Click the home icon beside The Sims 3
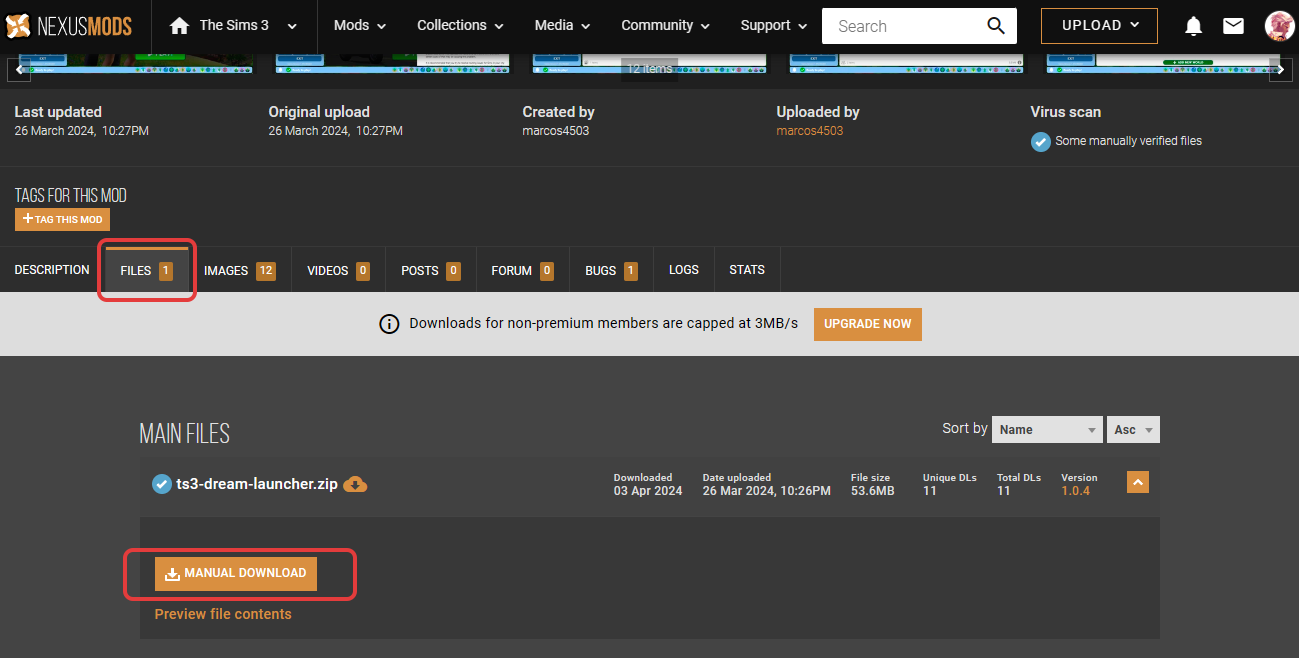1299x658 pixels. [180, 26]
